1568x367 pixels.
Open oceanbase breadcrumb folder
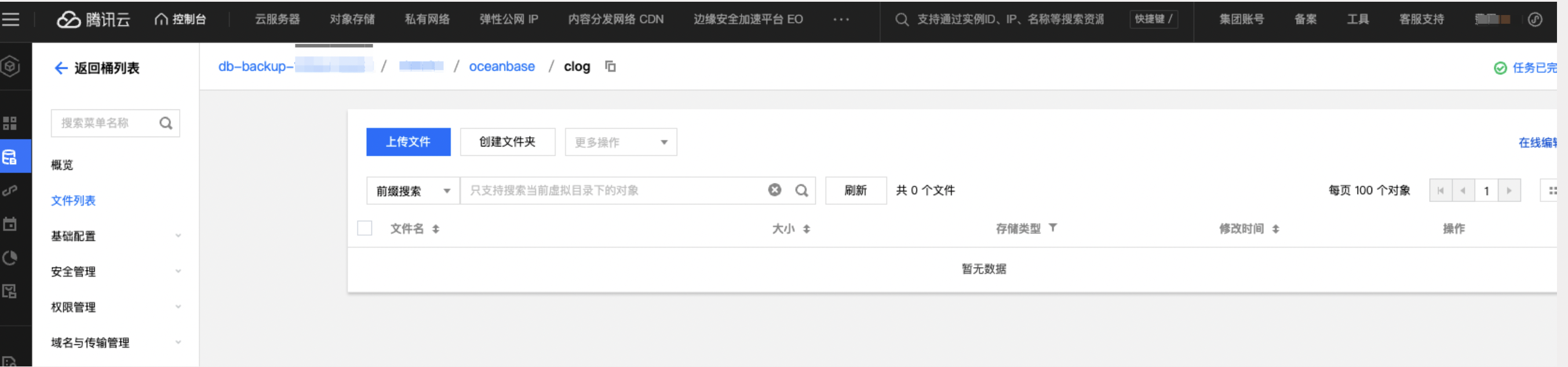[502, 66]
